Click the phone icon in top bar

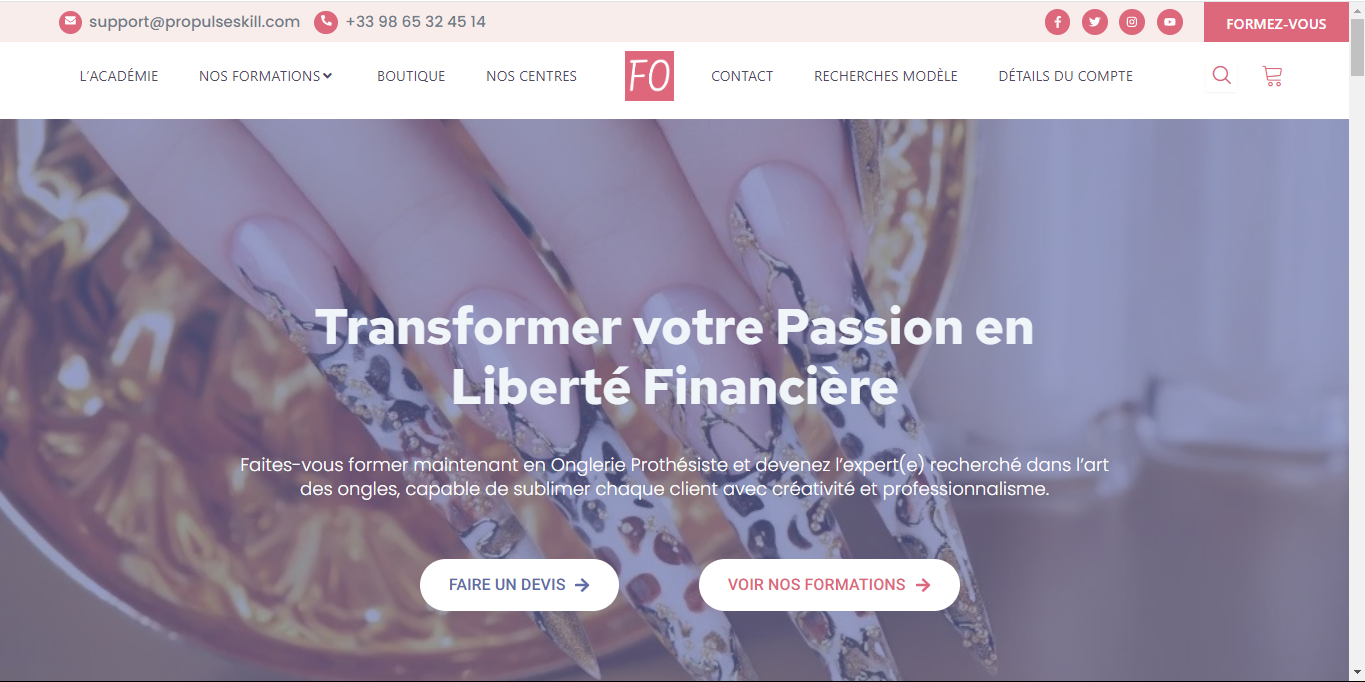point(326,22)
